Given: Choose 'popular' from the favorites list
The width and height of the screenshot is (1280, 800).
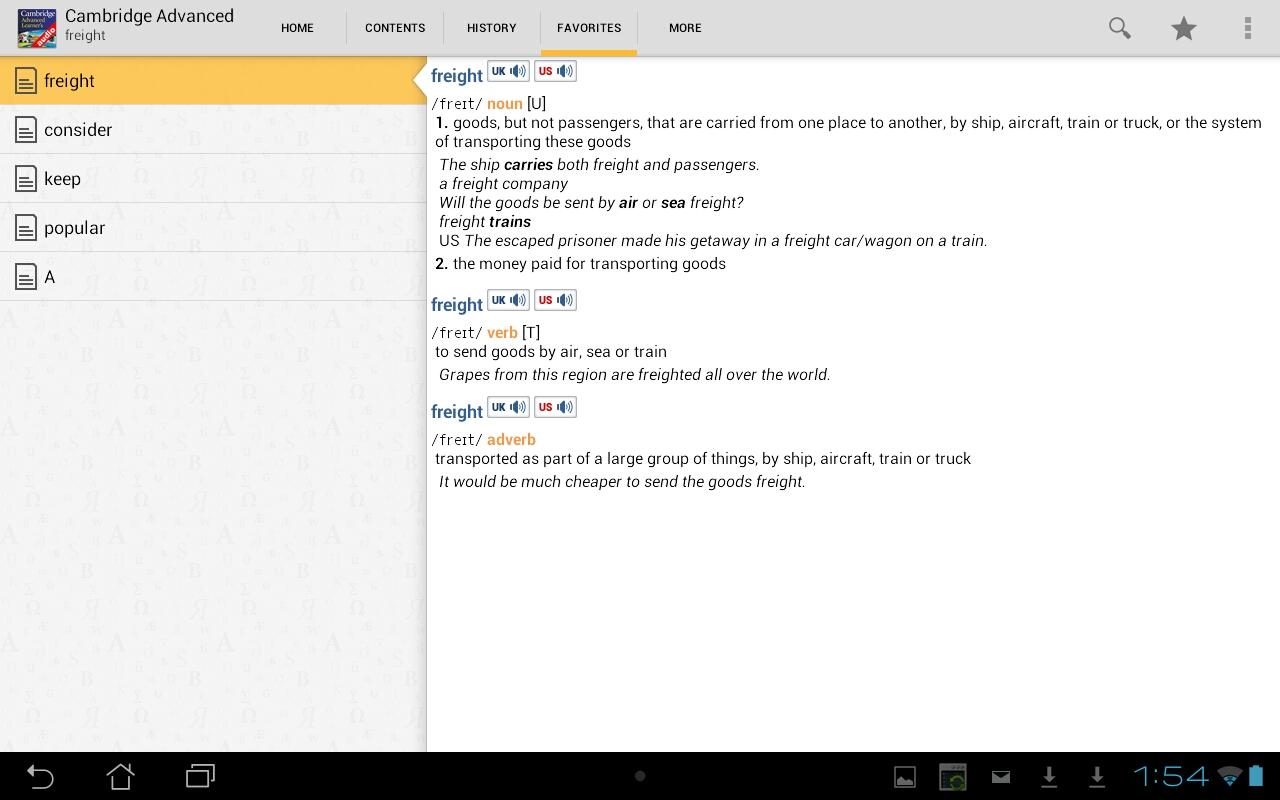Looking at the screenshot, I should coord(74,228).
